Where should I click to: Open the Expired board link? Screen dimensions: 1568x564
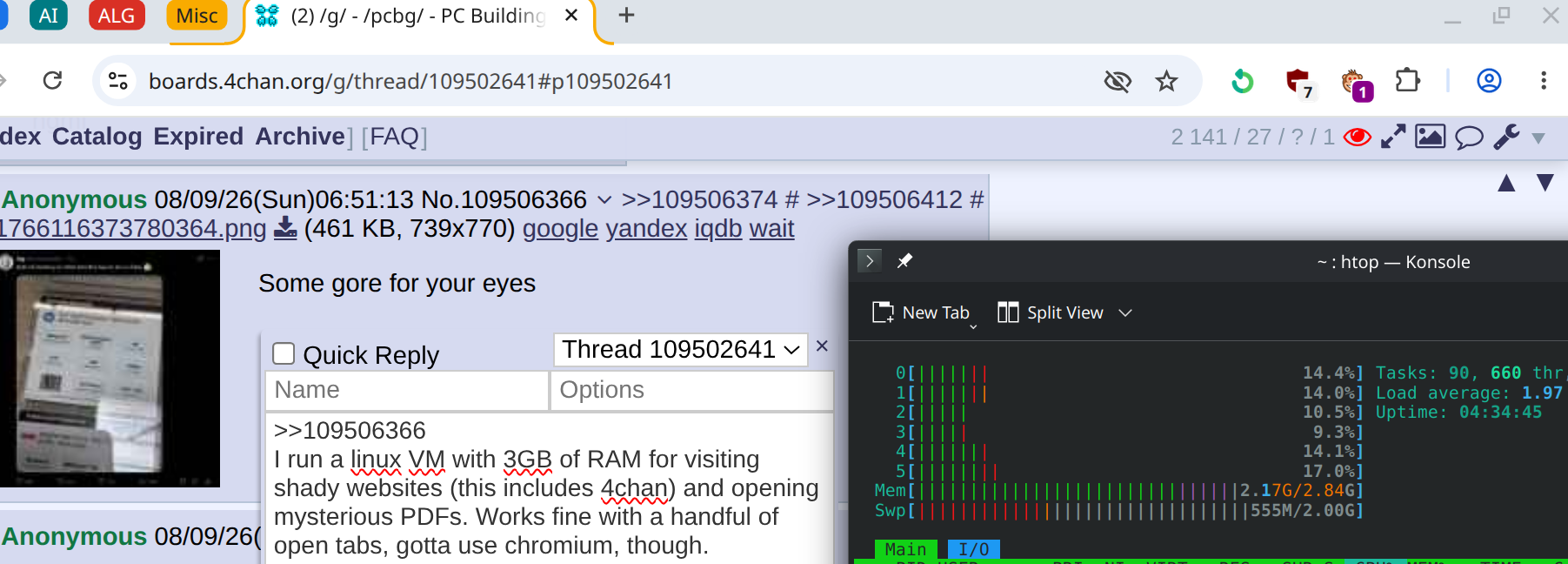[198, 137]
